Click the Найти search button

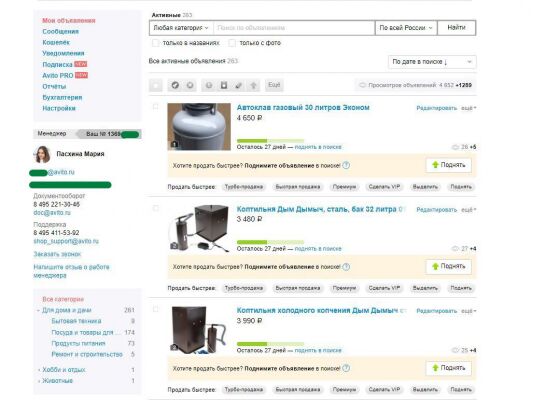click(x=457, y=28)
